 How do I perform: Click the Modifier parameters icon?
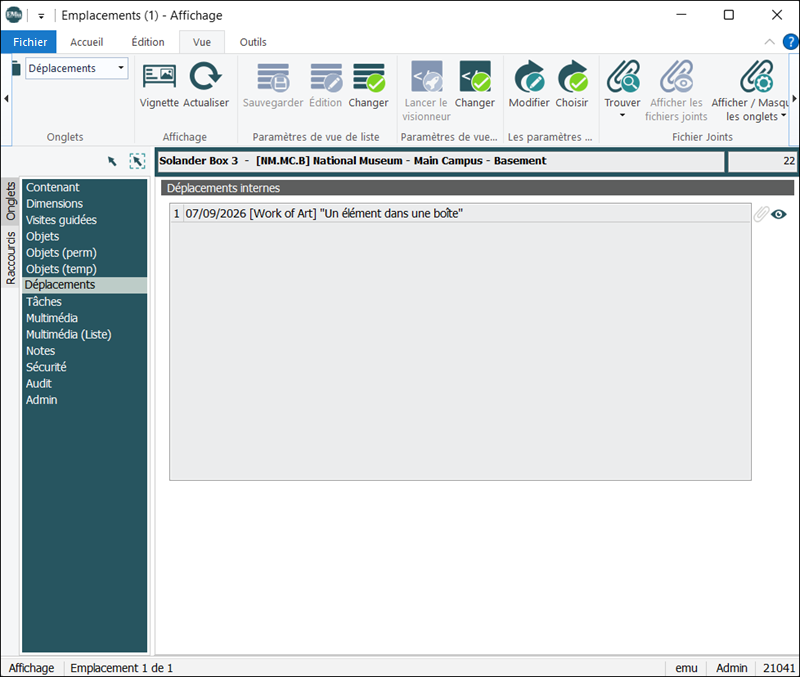(529, 77)
